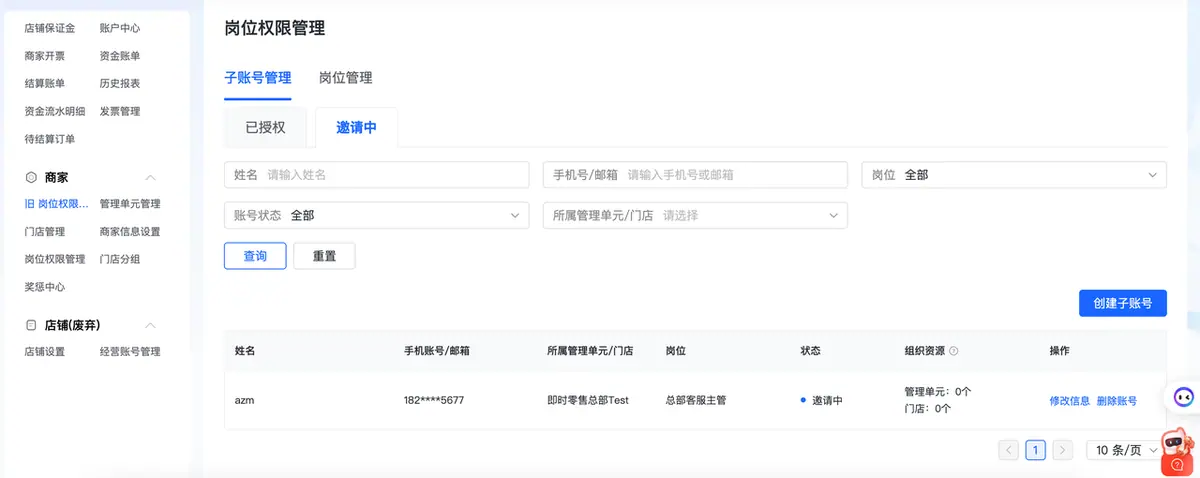Focus the 手机号/邮箱 input field
This screenshot has width=1200, height=478.
pyautogui.click(x=695, y=175)
